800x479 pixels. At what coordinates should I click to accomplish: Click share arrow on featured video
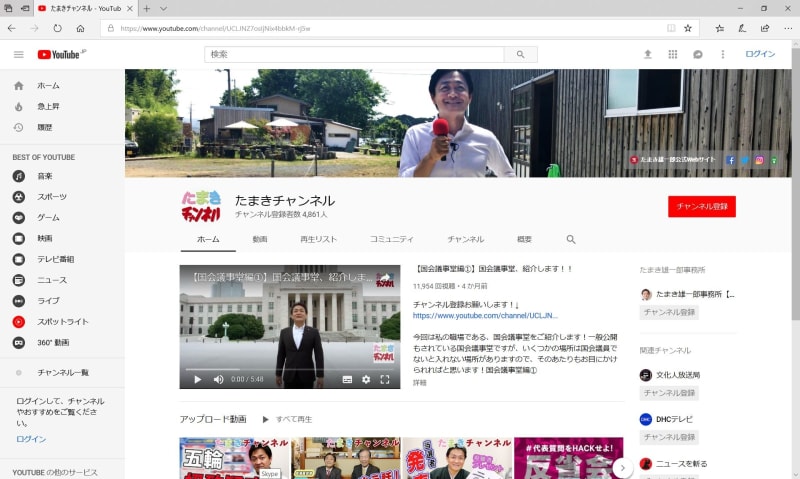pyautogui.click(x=385, y=277)
